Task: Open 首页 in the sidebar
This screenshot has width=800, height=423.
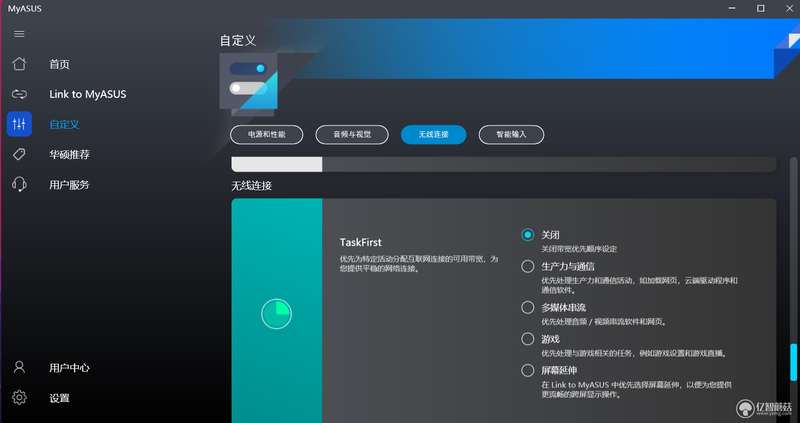Action: (59, 64)
